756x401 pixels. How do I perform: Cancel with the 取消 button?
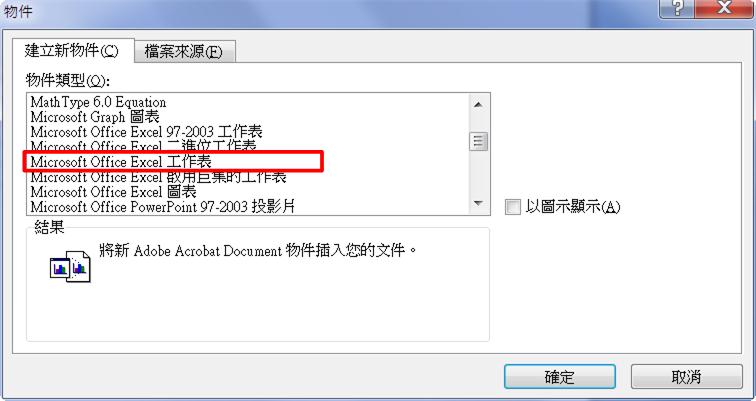[x=687, y=376]
